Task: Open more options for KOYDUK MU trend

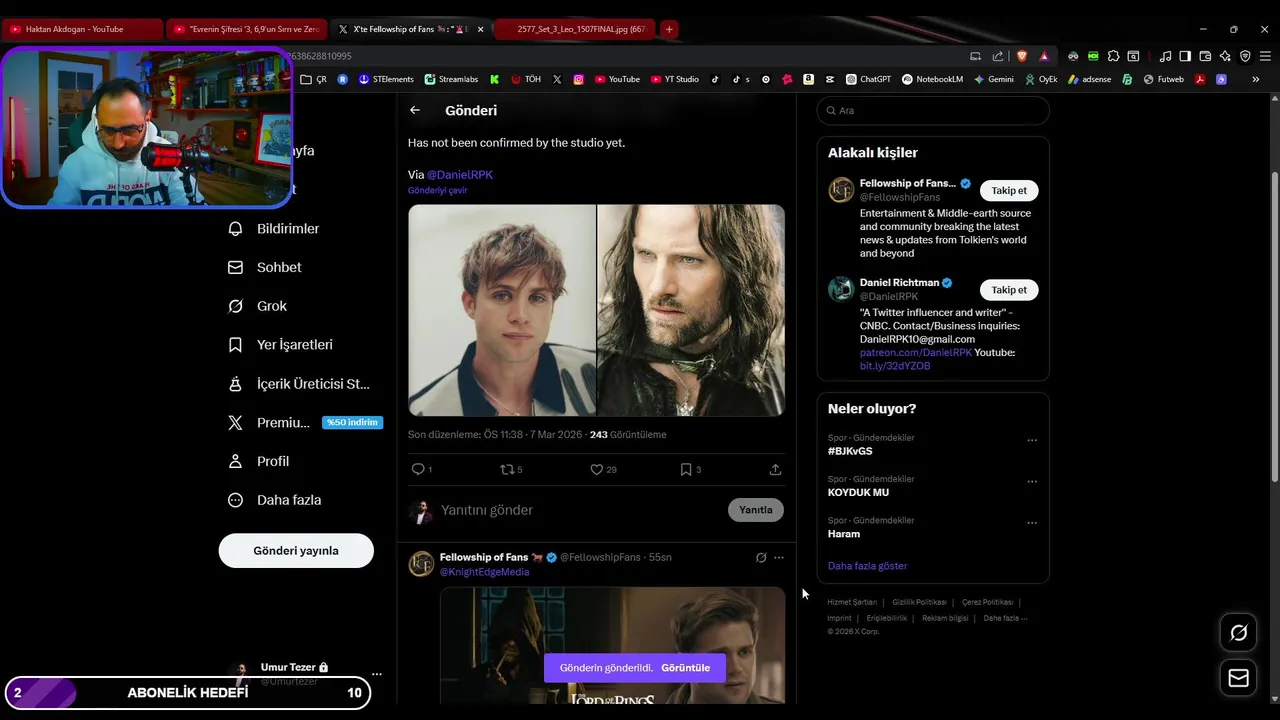Action: [1032, 481]
